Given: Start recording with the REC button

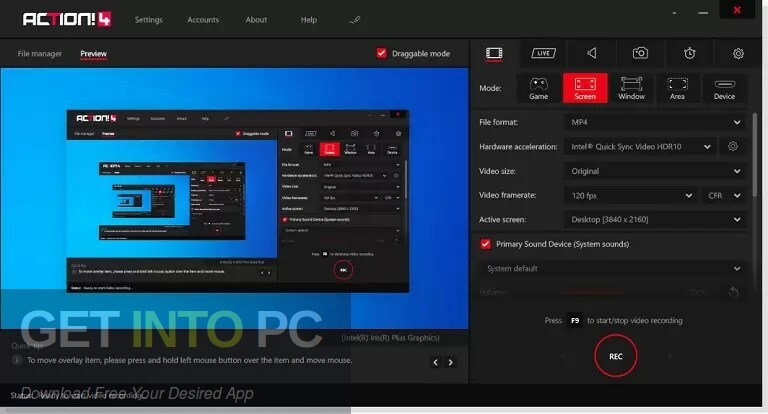Looking at the screenshot, I should [x=616, y=356].
